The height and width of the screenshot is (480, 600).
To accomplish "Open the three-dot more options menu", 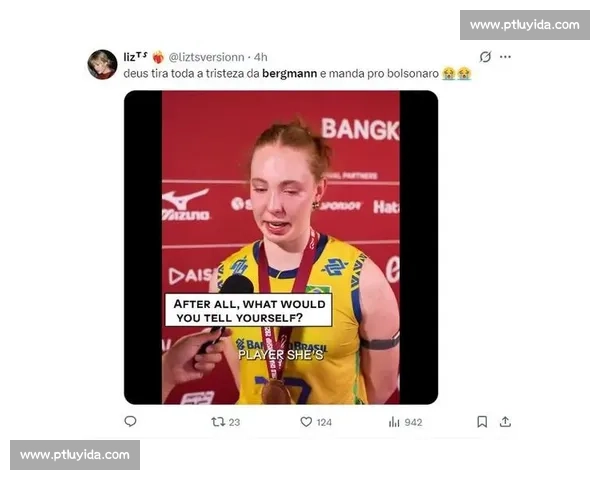I will click(505, 57).
